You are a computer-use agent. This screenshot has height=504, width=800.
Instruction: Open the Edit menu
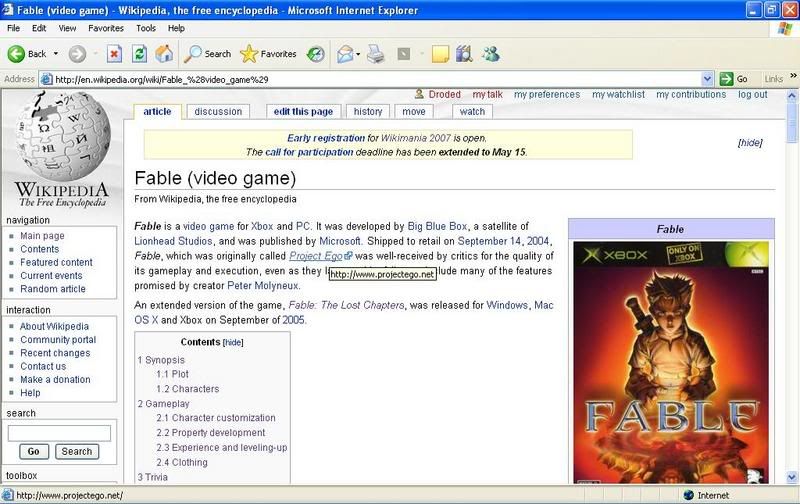pos(39,28)
